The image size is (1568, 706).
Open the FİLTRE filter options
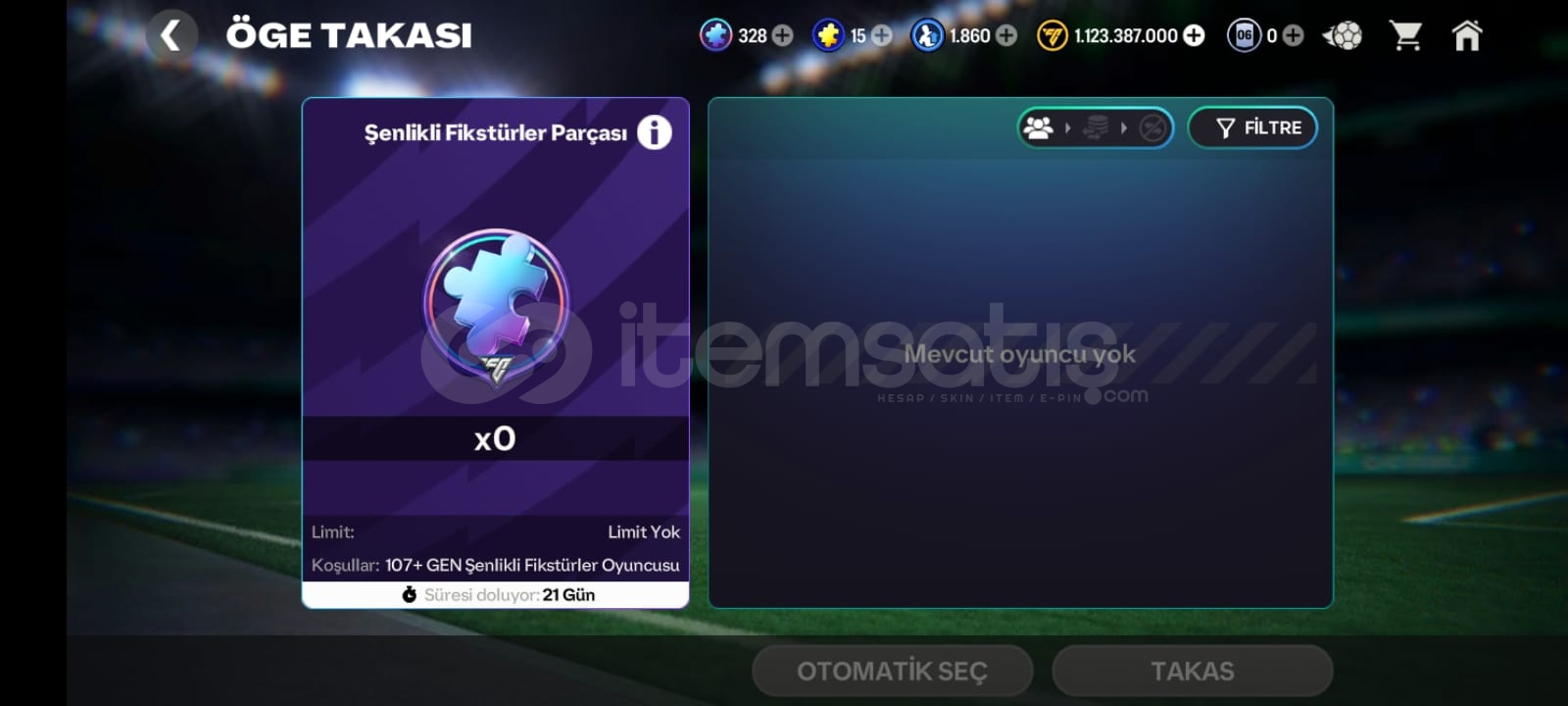(x=1252, y=127)
